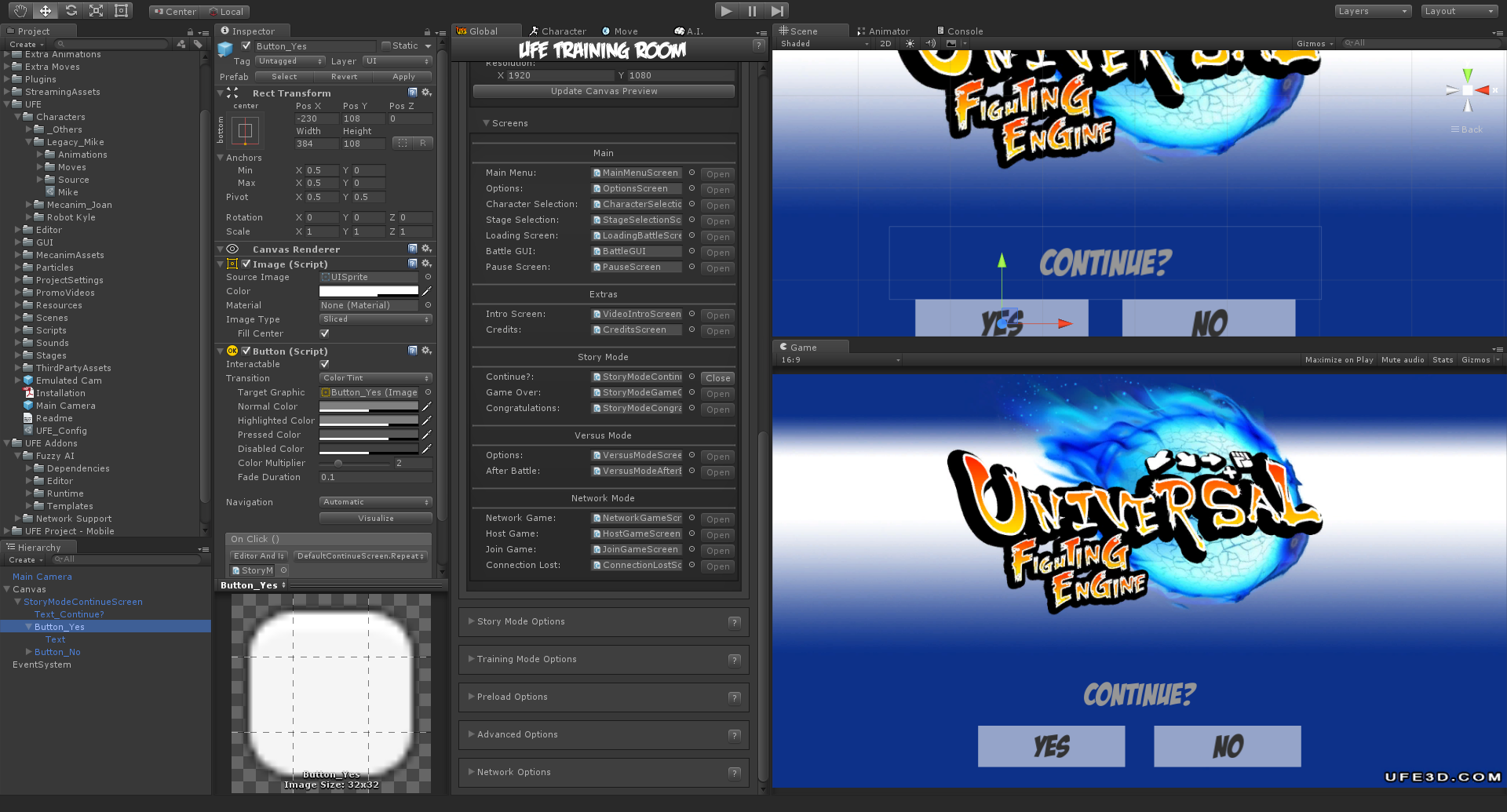Click the Search by Type icon in Project
The height and width of the screenshot is (812, 1507).
(x=181, y=44)
